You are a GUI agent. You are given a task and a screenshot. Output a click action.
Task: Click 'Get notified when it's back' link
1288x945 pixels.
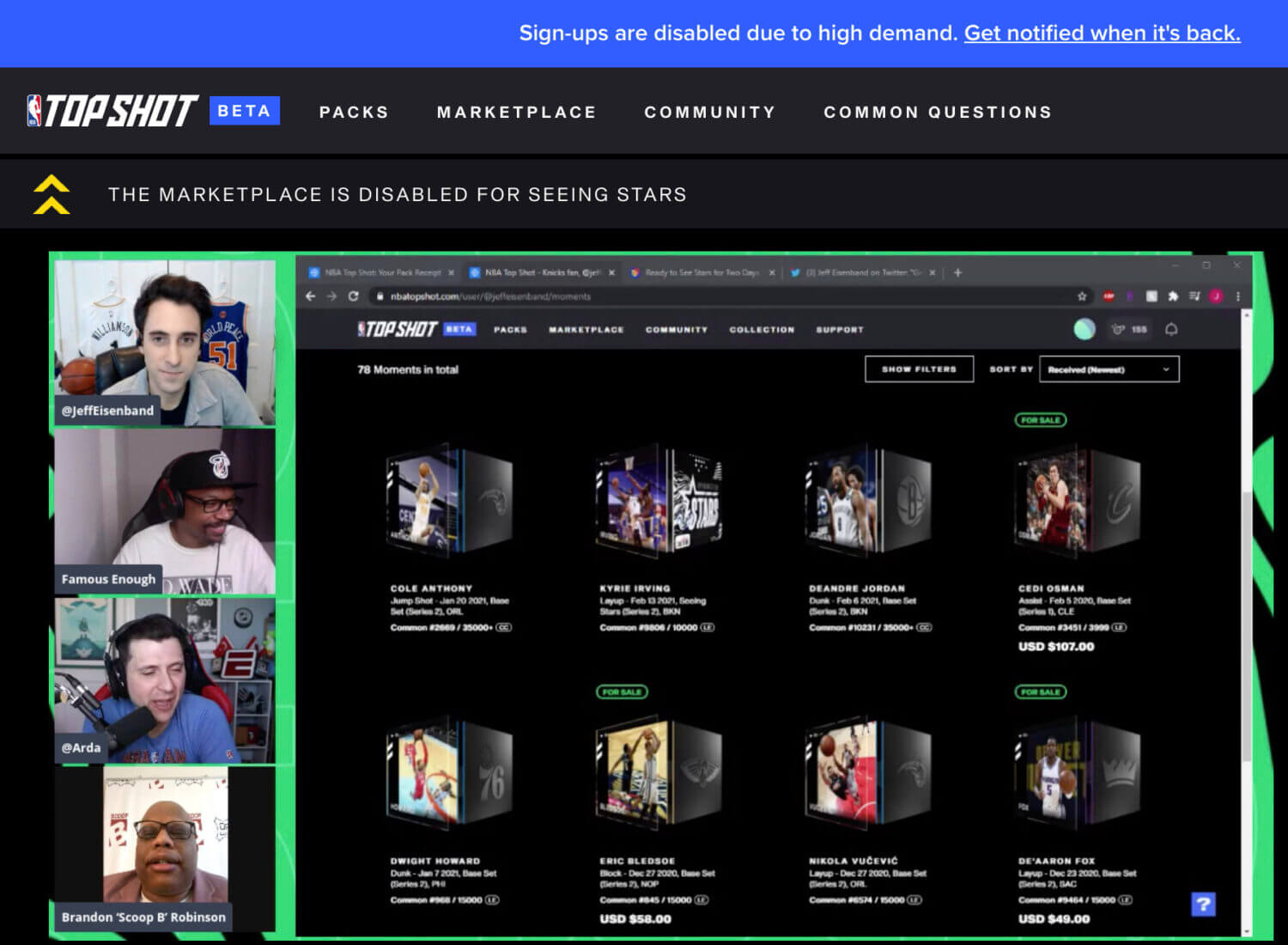tap(1102, 33)
